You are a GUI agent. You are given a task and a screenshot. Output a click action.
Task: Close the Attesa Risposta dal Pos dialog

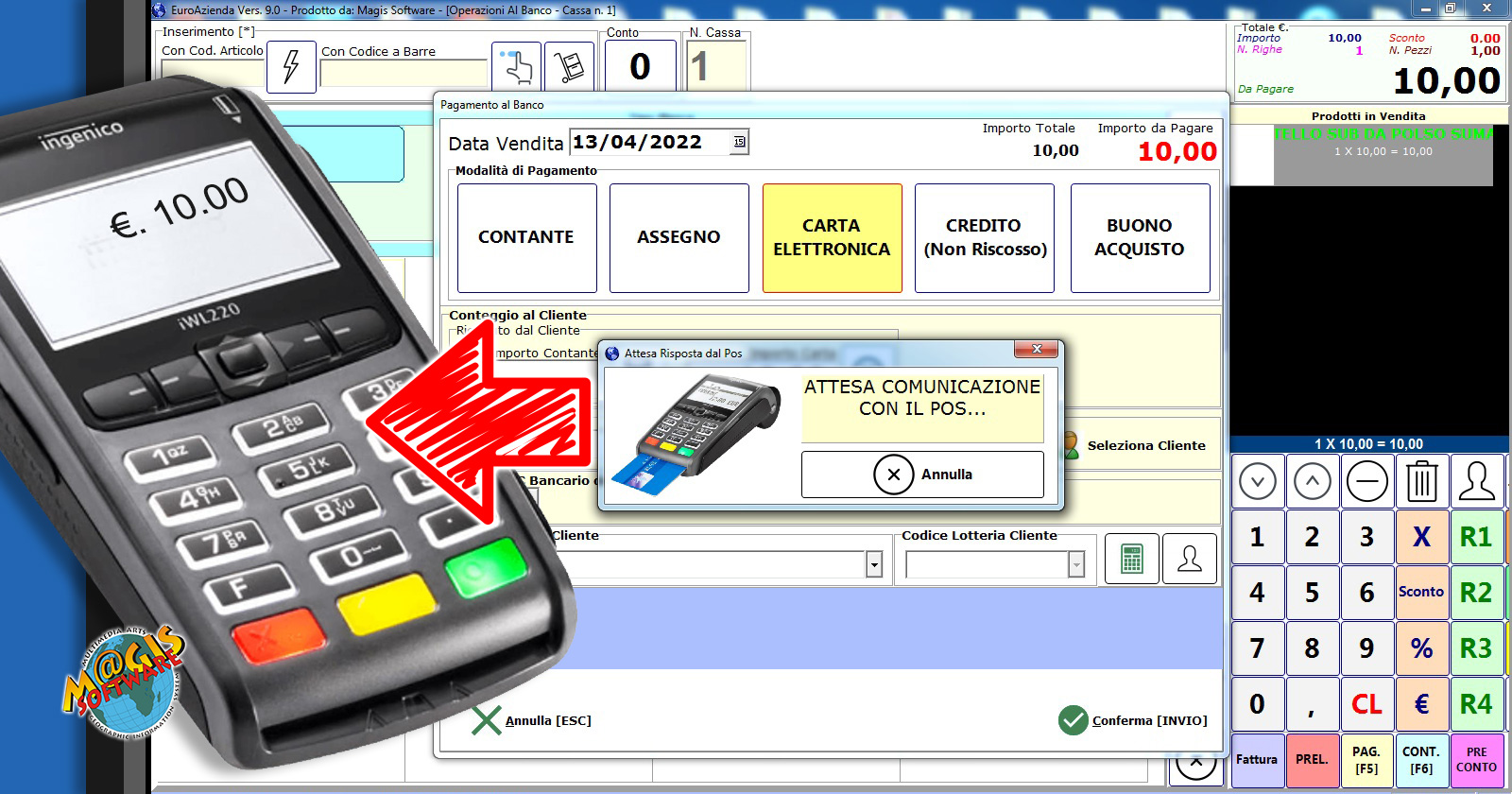click(x=1037, y=349)
